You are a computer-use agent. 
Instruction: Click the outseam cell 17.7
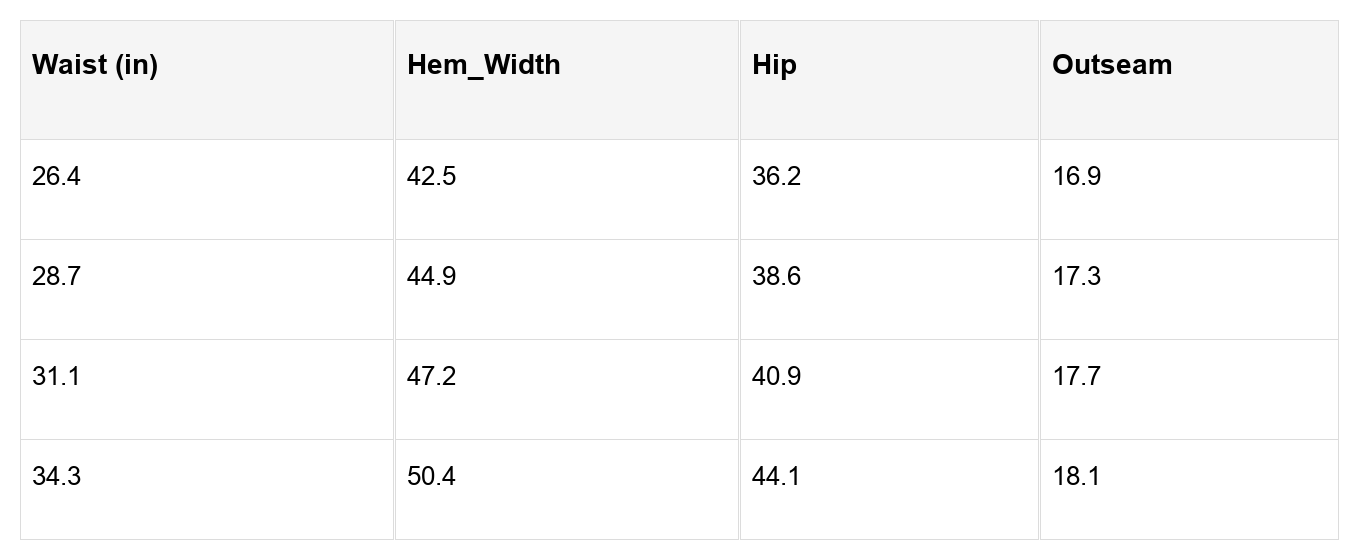[1076, 377]
